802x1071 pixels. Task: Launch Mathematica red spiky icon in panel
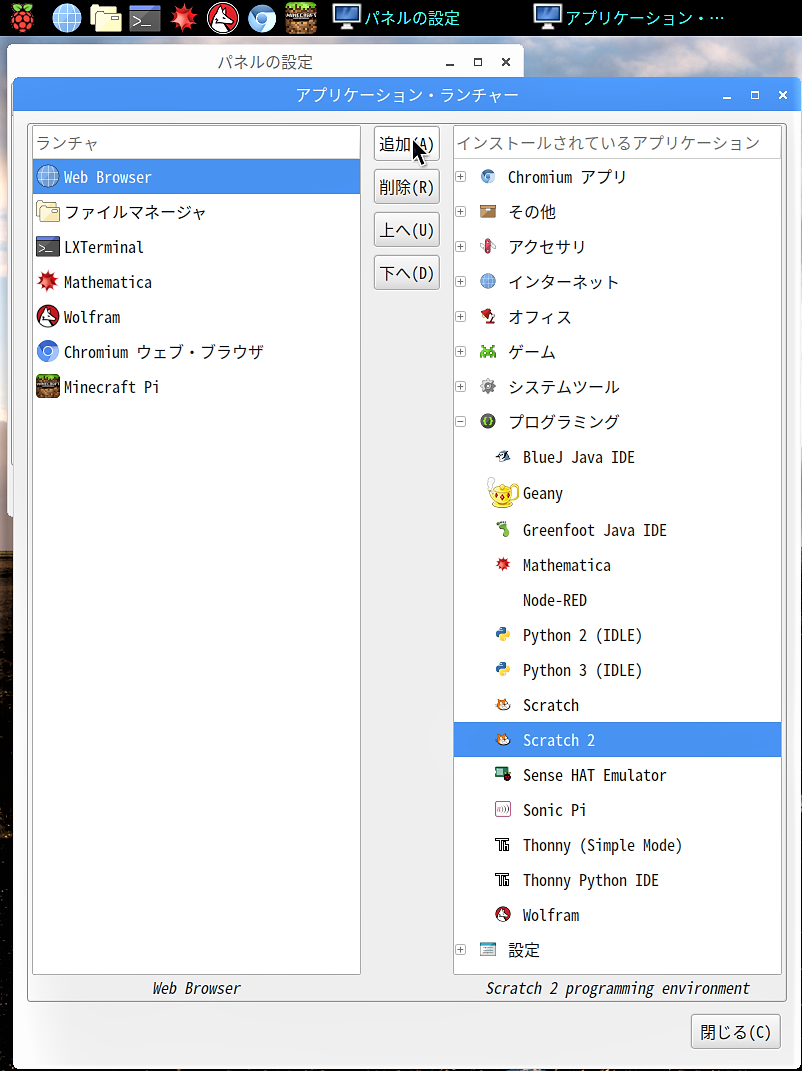coord(184,18)
